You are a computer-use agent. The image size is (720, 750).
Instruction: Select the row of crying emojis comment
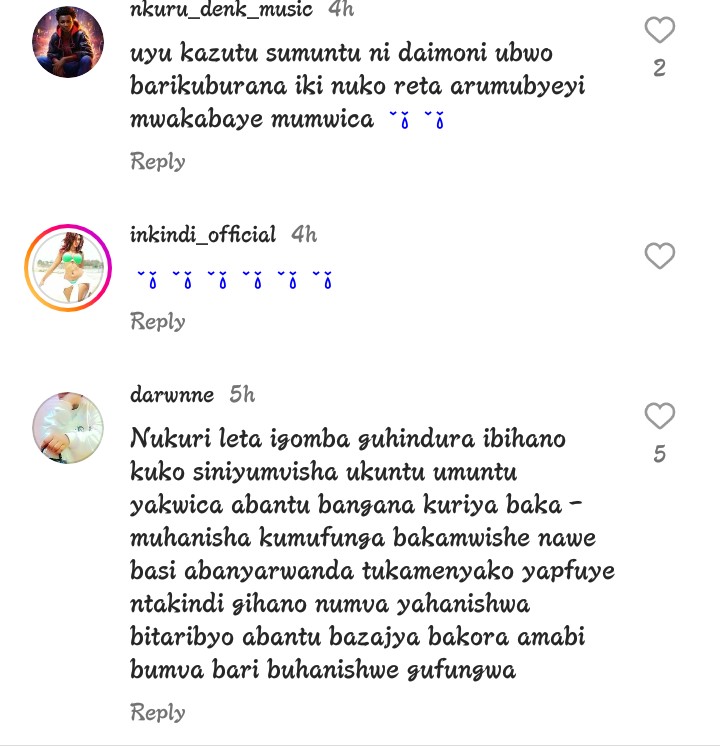[234, 280]
